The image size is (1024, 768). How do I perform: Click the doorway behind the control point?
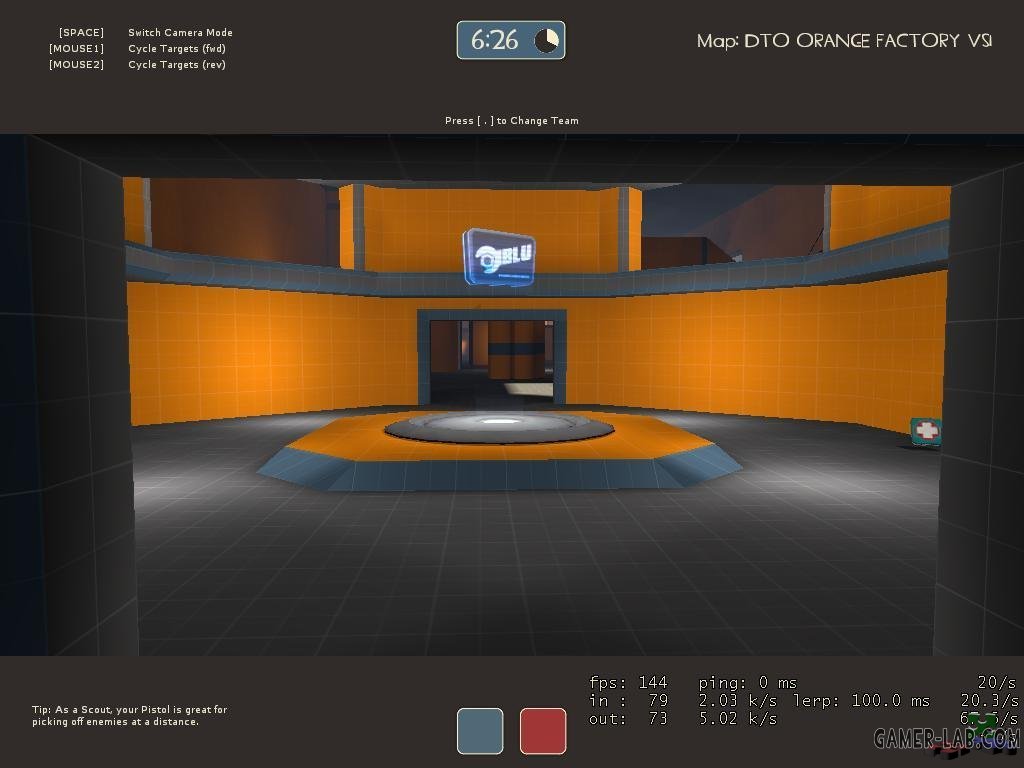[x=492, y=359]
